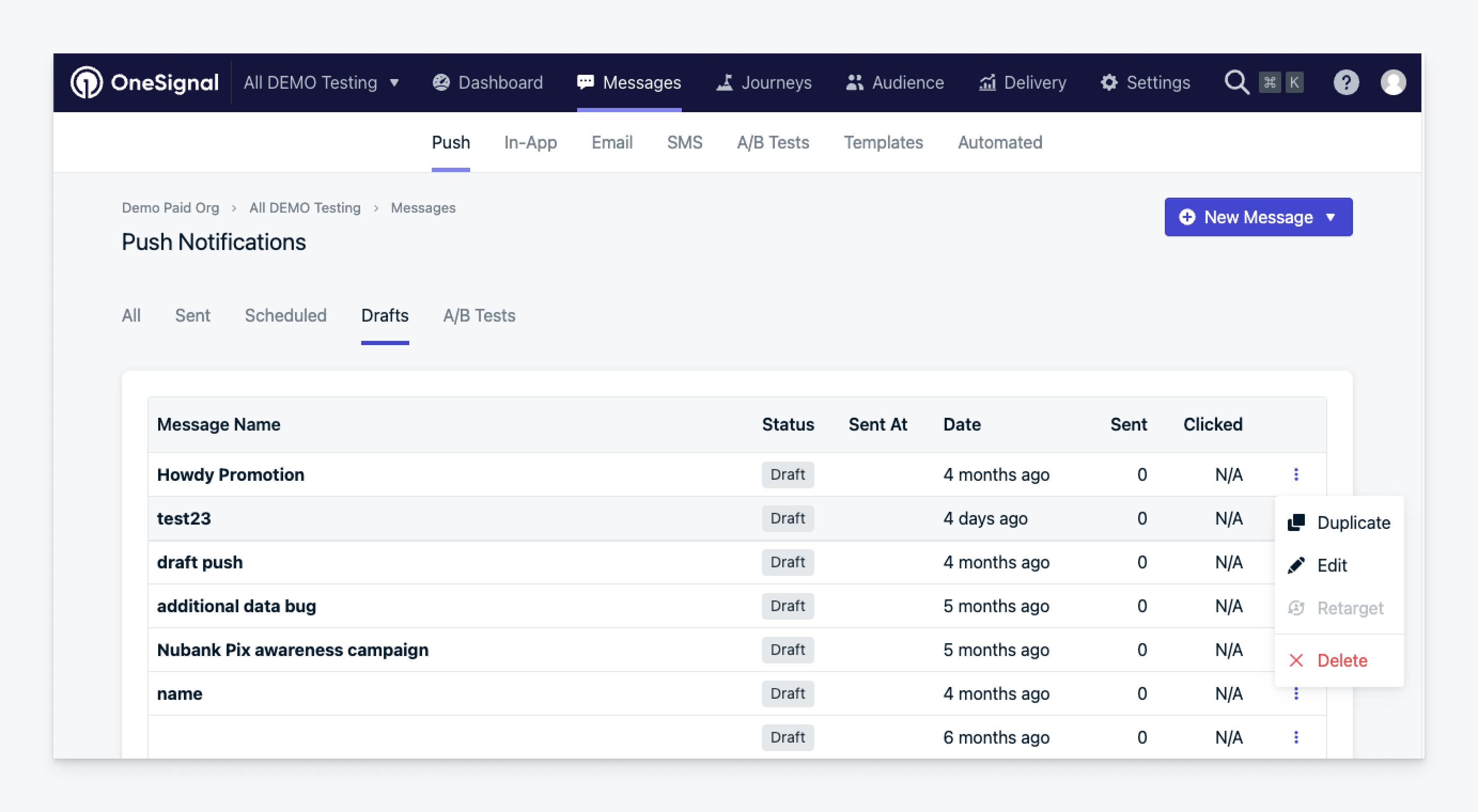Click the OneSignal logo icon
Viewport: 1478px width, 812px height.
click(87, 83)
